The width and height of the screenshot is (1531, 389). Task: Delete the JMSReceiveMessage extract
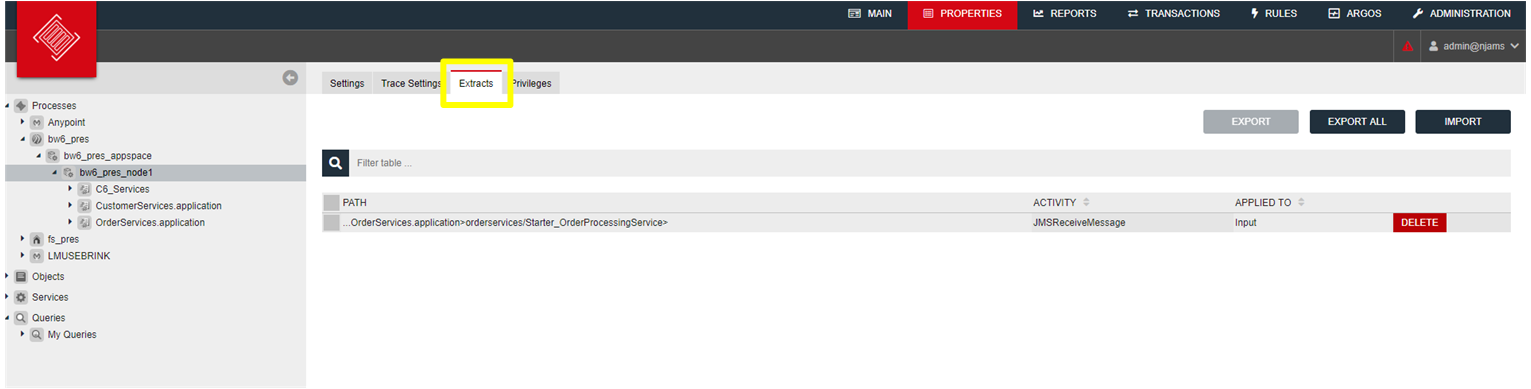[x=1419, y=223]
